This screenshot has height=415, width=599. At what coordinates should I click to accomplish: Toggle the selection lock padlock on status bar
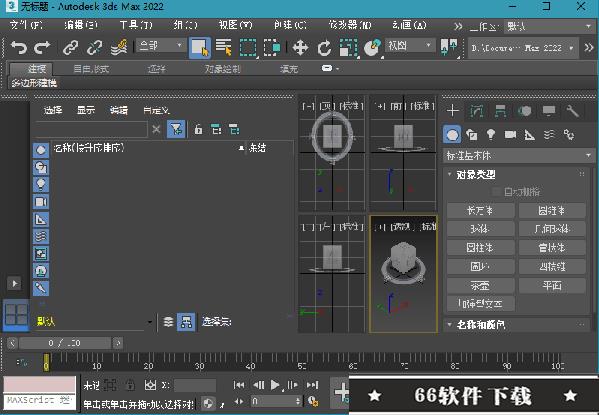click(x=130, y=385)
